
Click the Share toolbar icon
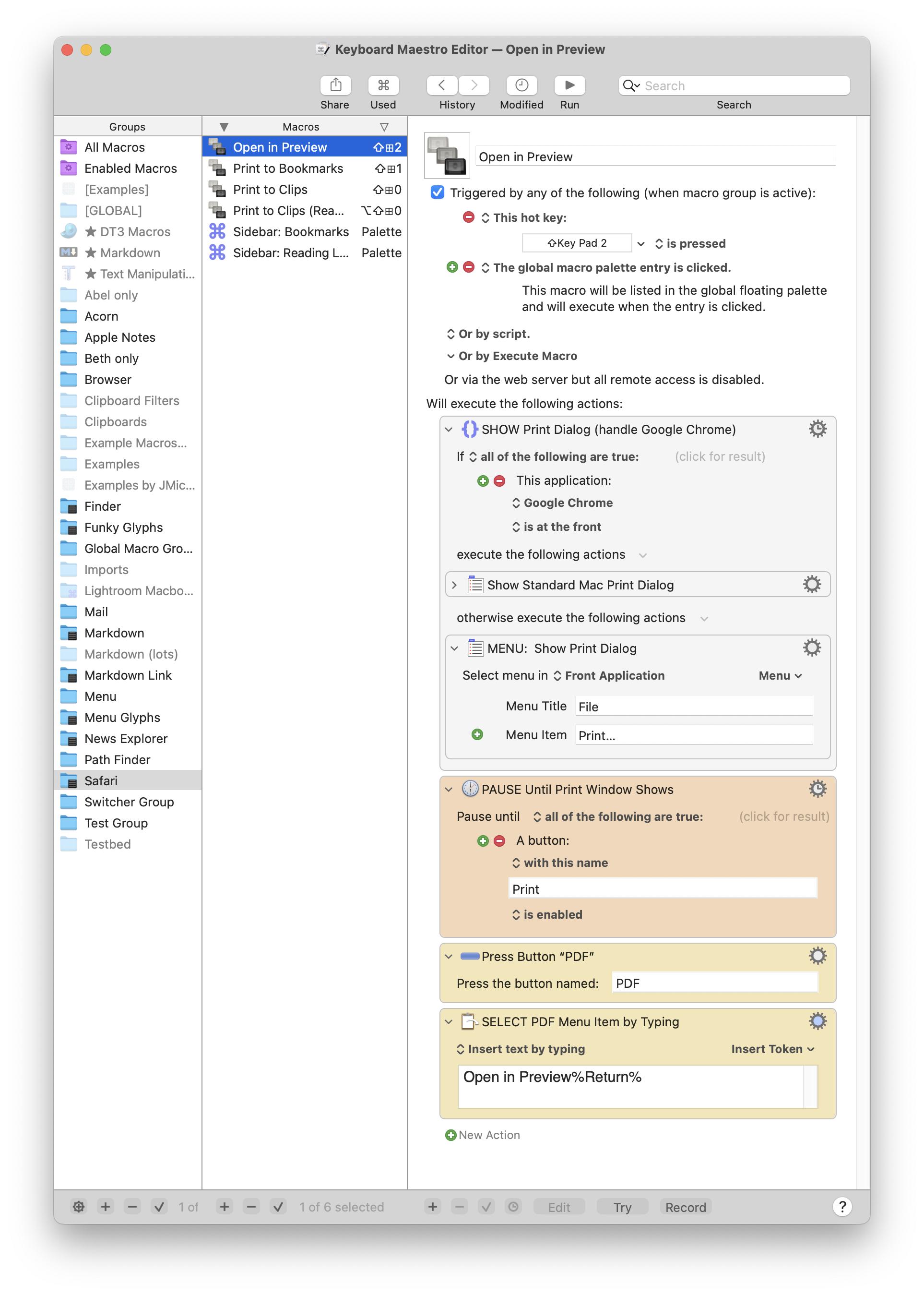(x=335, y=85)
